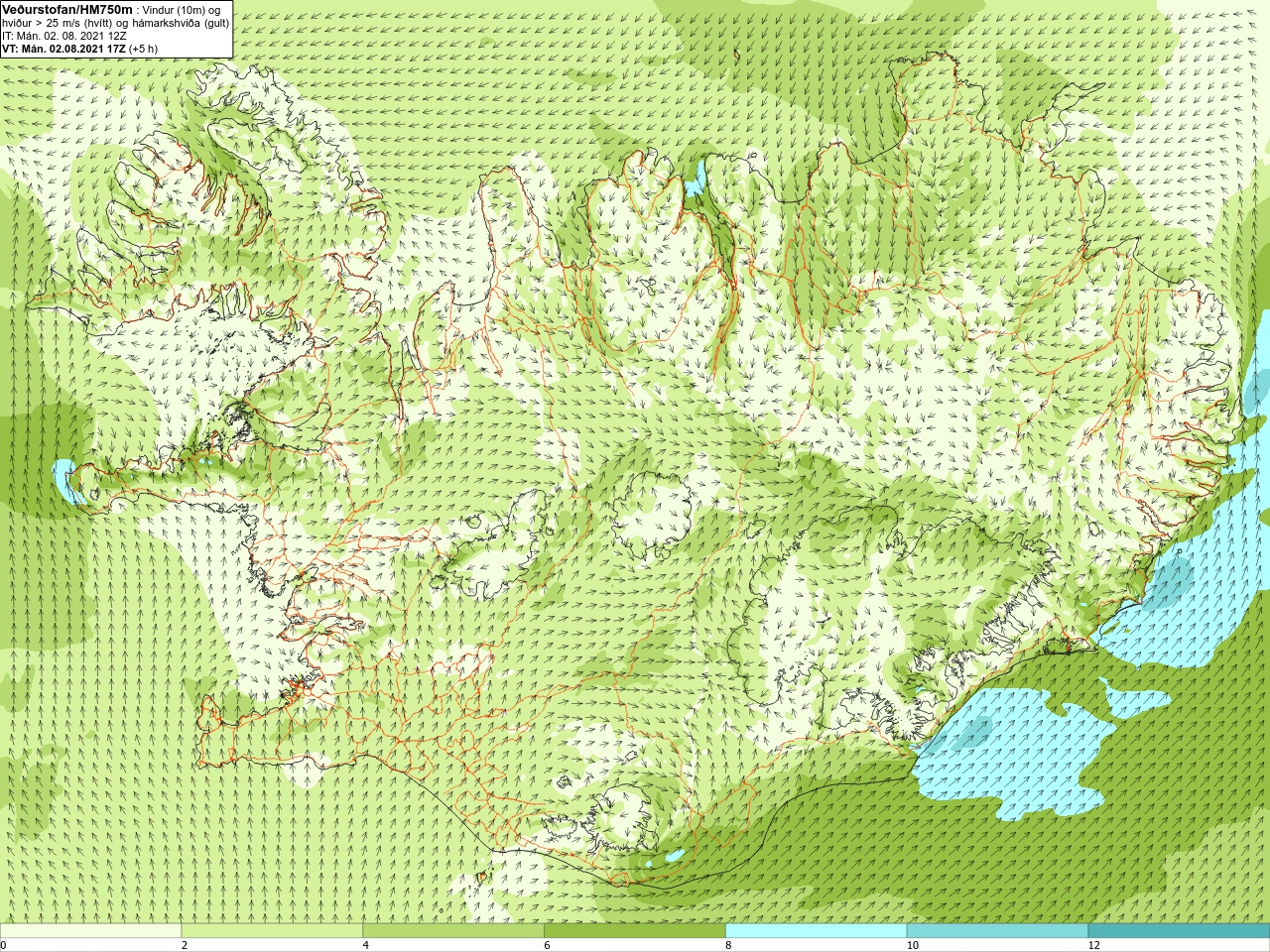The height and width of the screenshot is (952, 1270).
Task: Click the scale label '10'
Action: (913, 945)
